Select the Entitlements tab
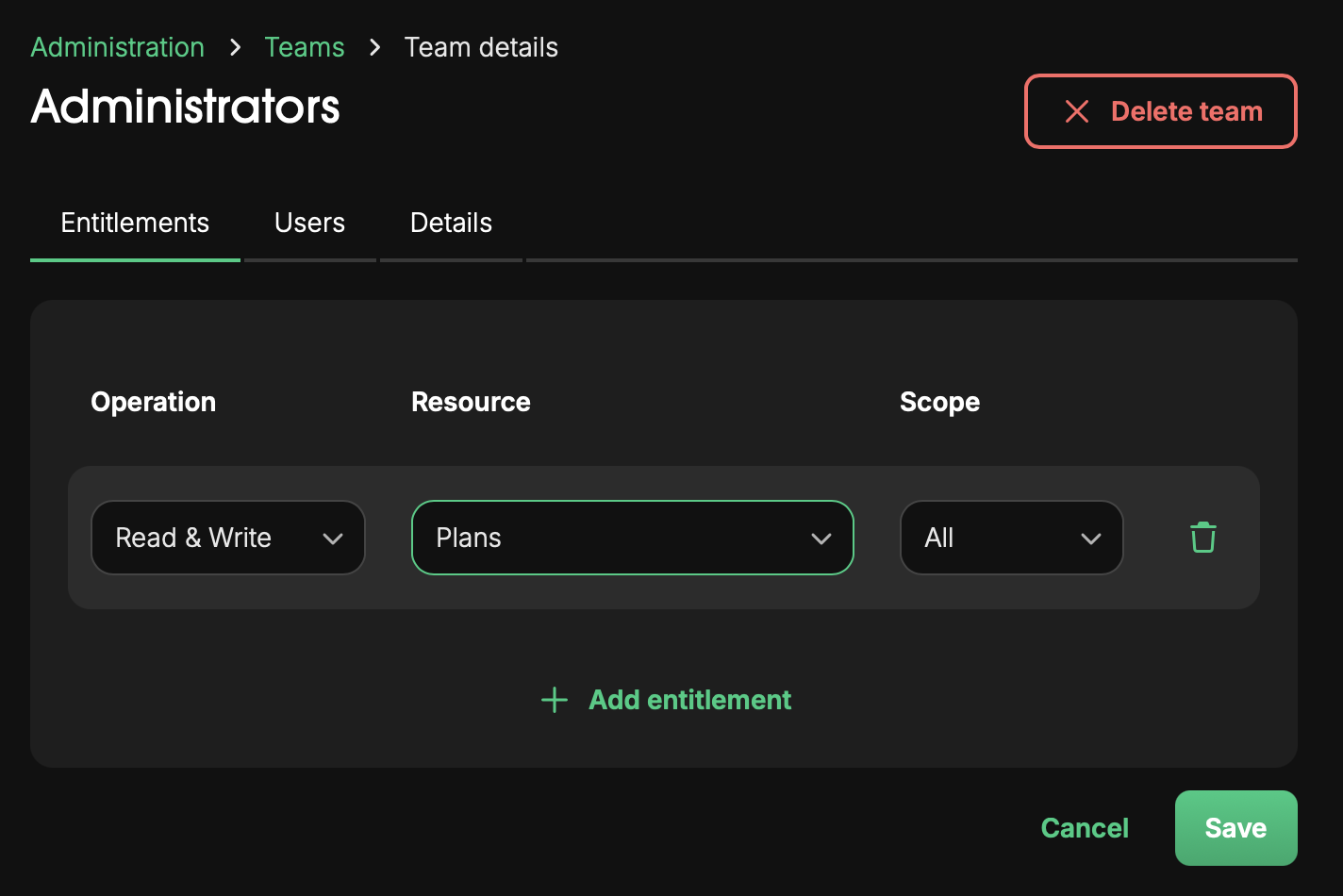The image size is (1343, 896). point(135,223)
